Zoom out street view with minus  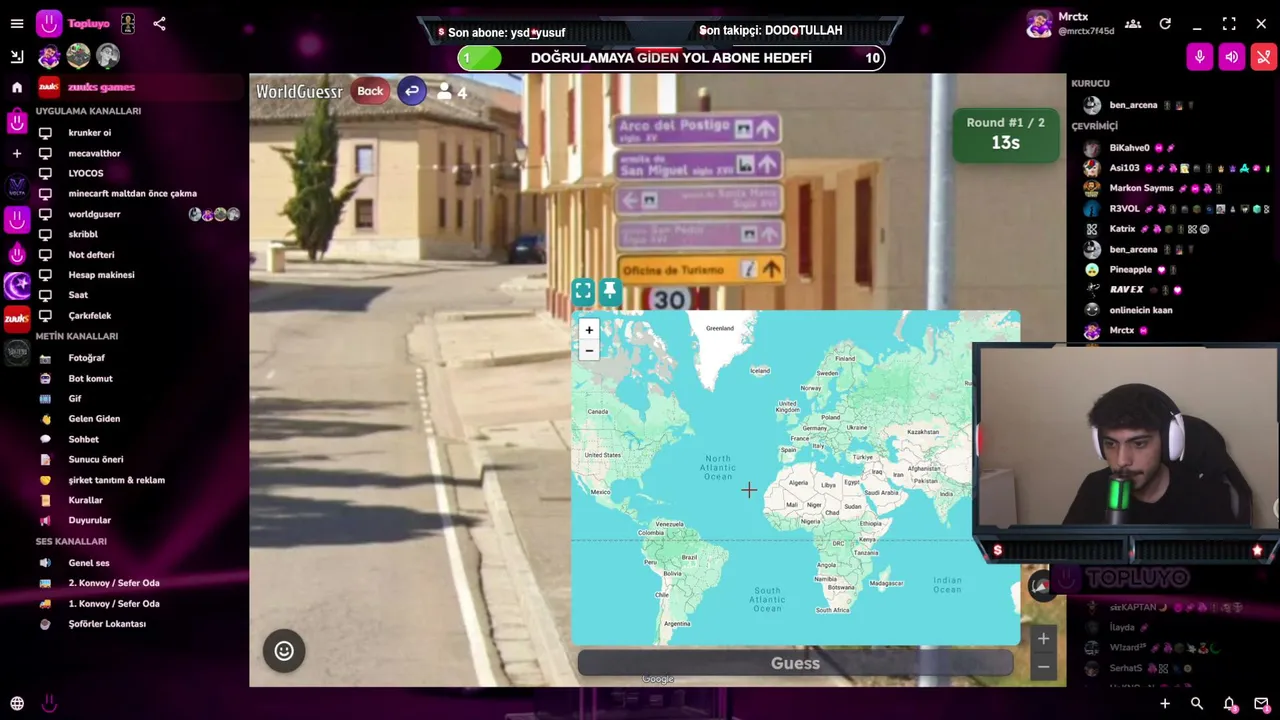pos(1043,667)
